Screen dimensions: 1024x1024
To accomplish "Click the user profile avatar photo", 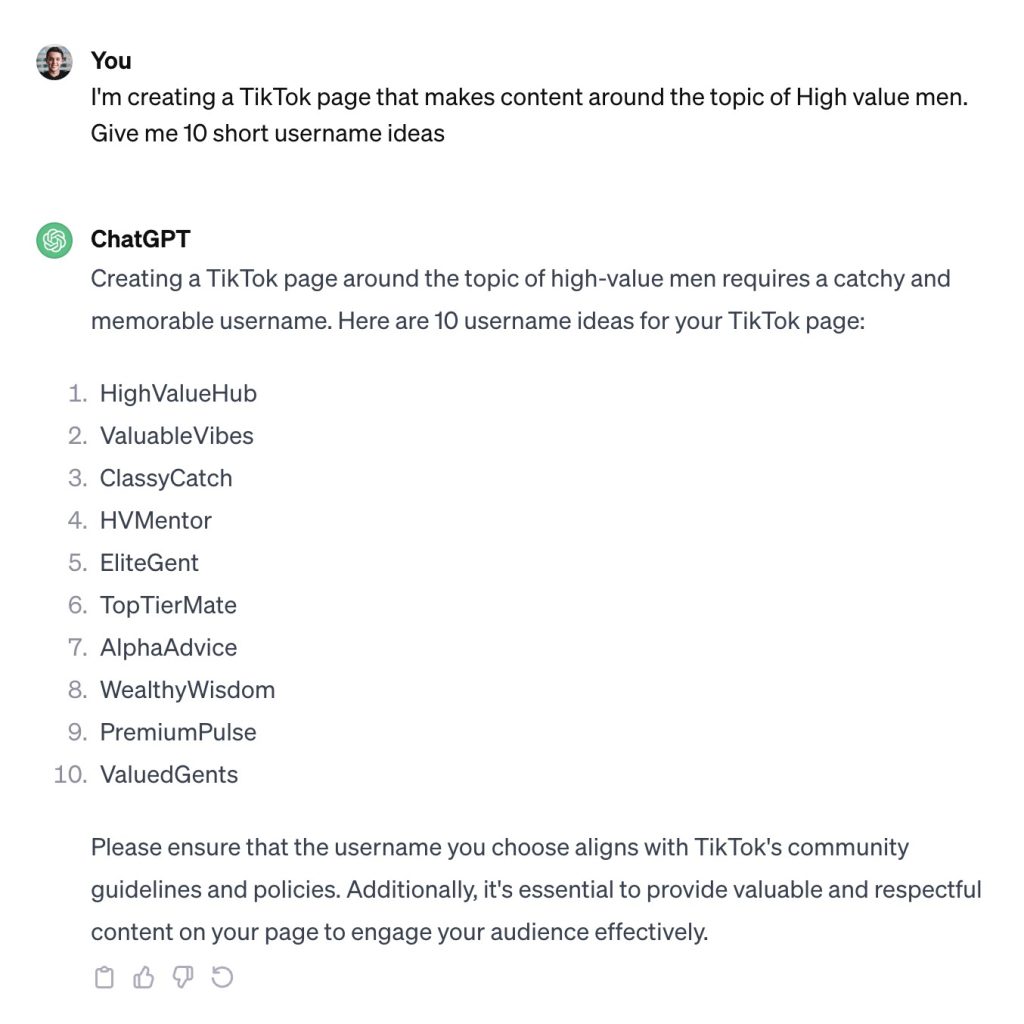I will click(x=54, y=62).
